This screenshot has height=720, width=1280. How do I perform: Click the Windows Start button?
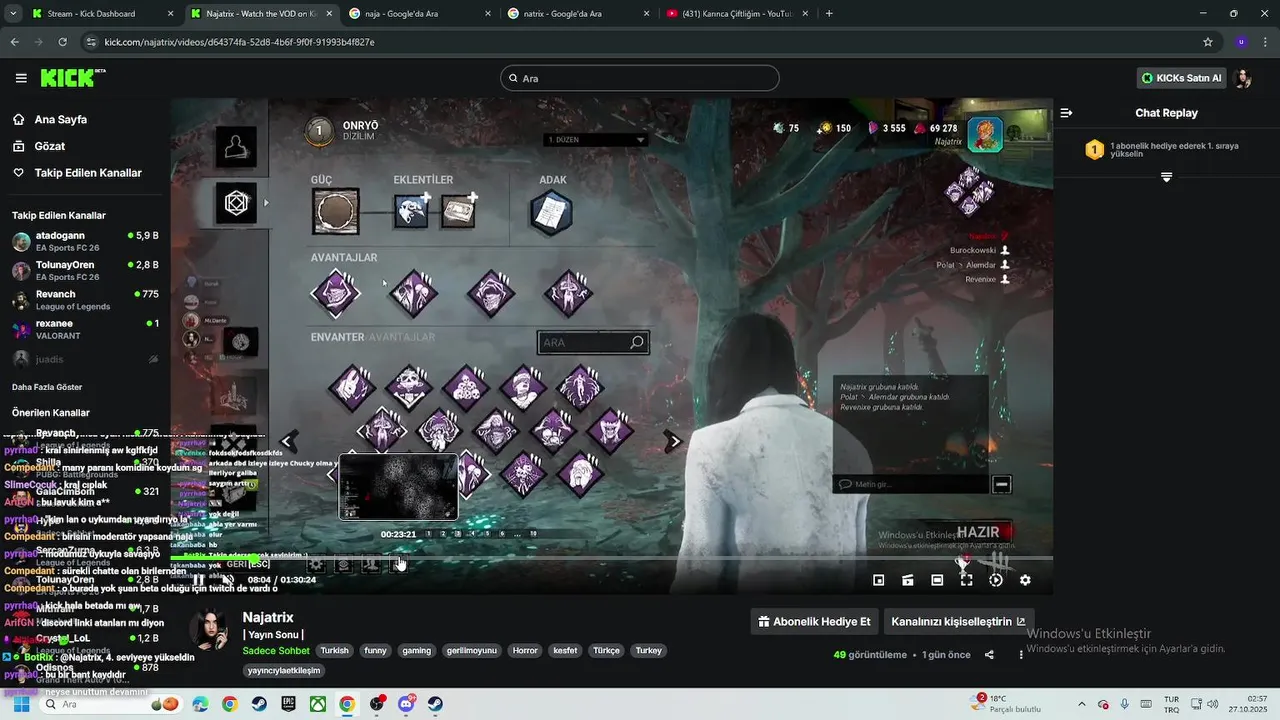coord(21,704)
